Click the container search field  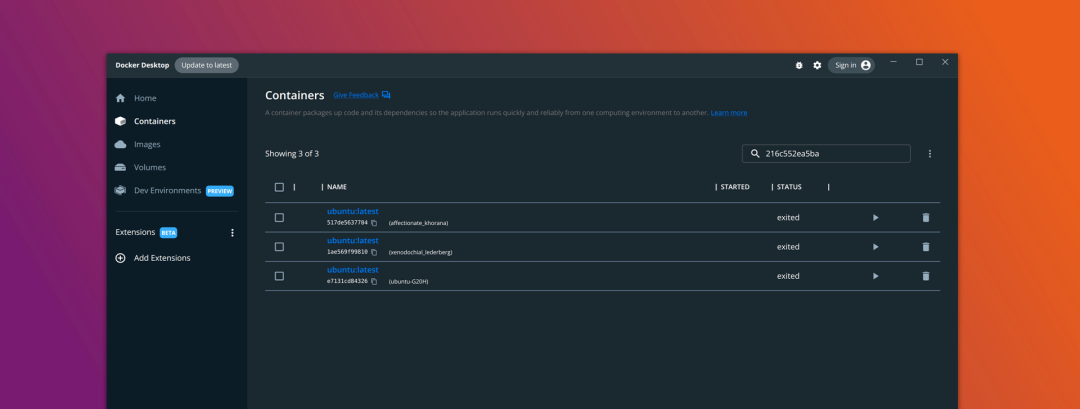point(826,154)
